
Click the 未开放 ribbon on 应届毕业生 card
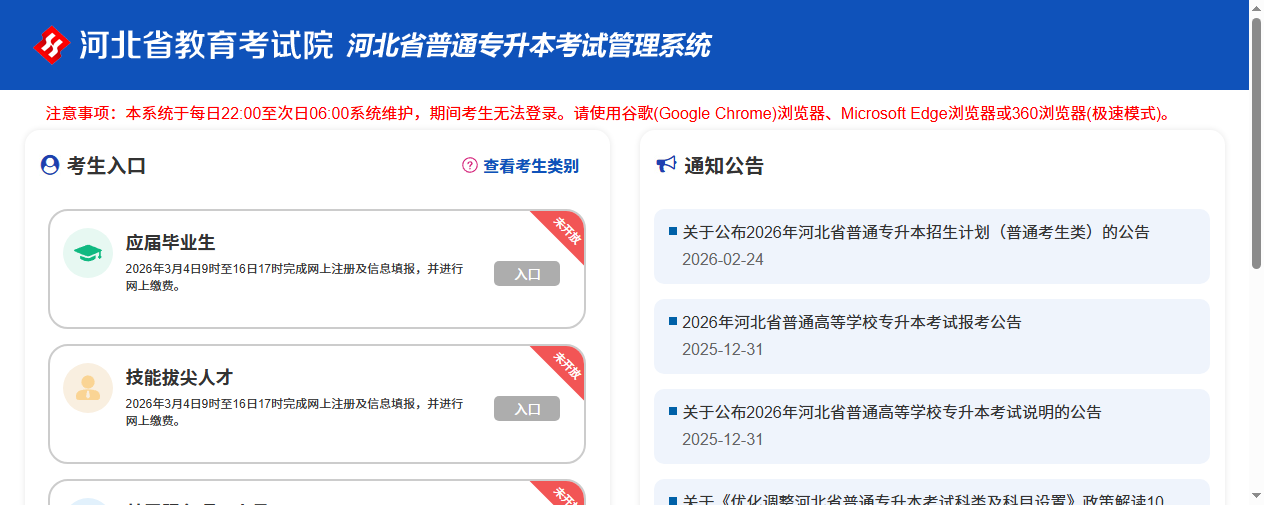click(565, 231)
